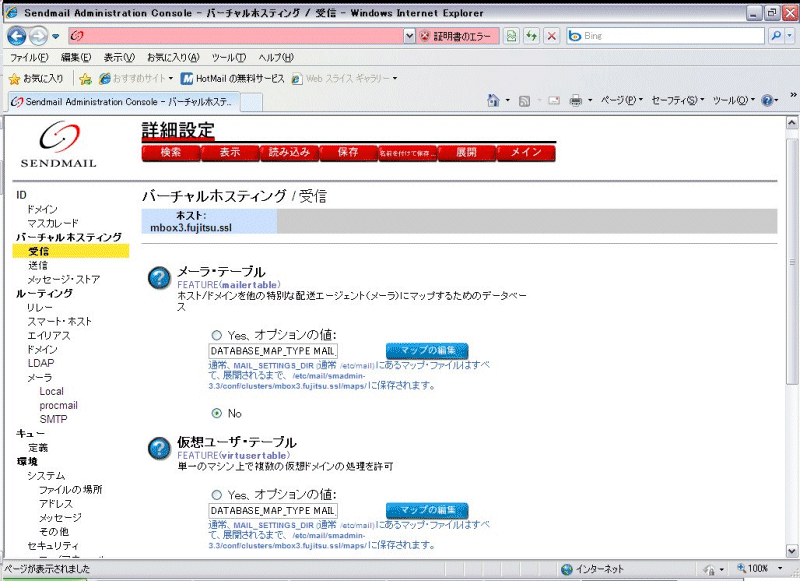Click the blank new tab button
The width and height of the screenshot is (800, 581).
(251, 102)
